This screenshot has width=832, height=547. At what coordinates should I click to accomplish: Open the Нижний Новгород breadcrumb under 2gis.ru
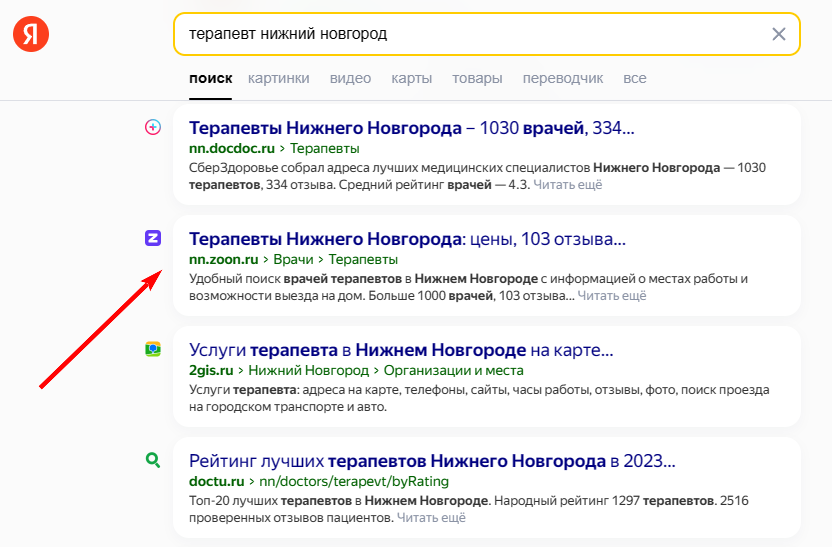308,370
